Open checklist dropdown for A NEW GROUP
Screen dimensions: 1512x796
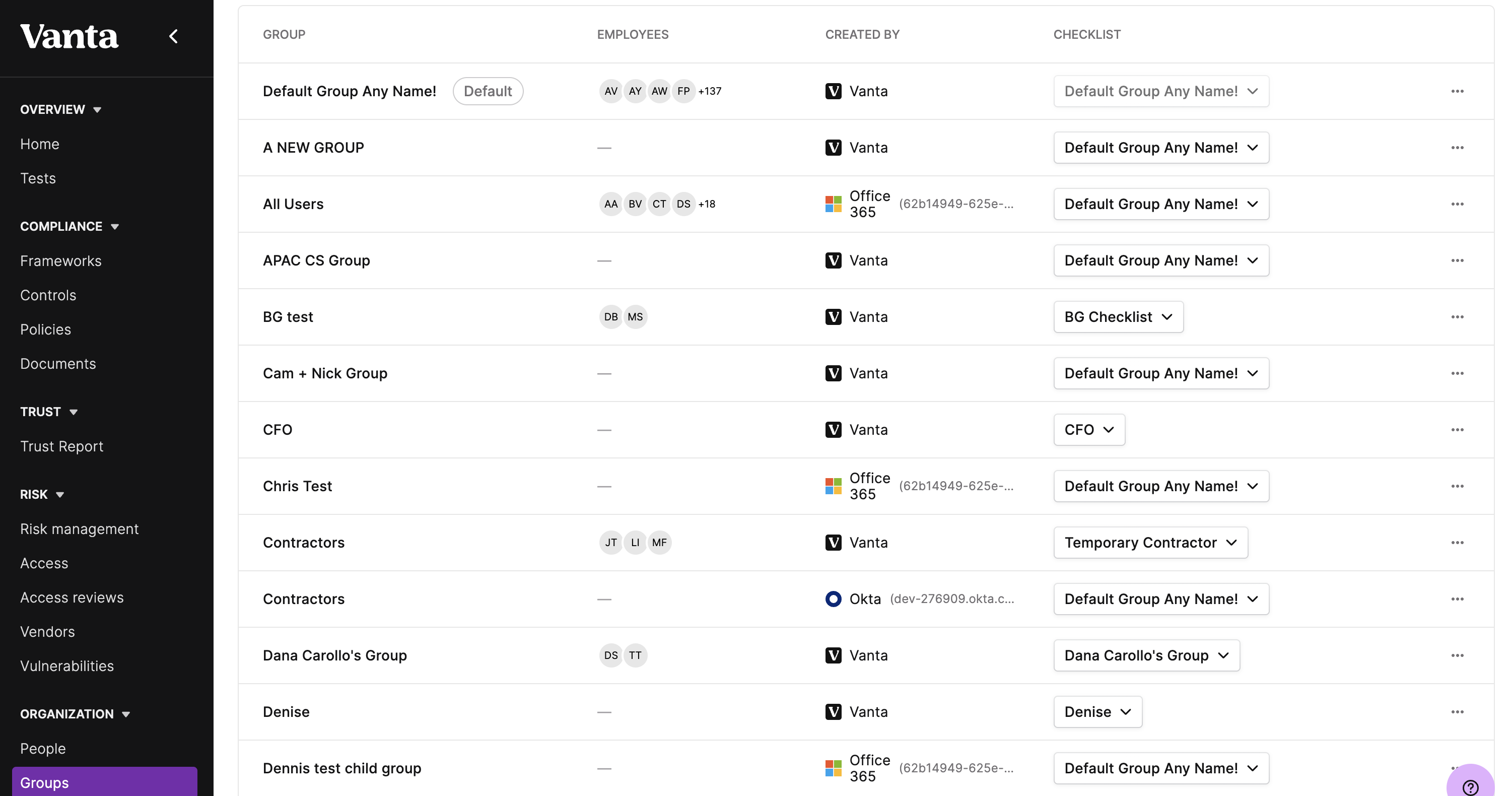1161,147
